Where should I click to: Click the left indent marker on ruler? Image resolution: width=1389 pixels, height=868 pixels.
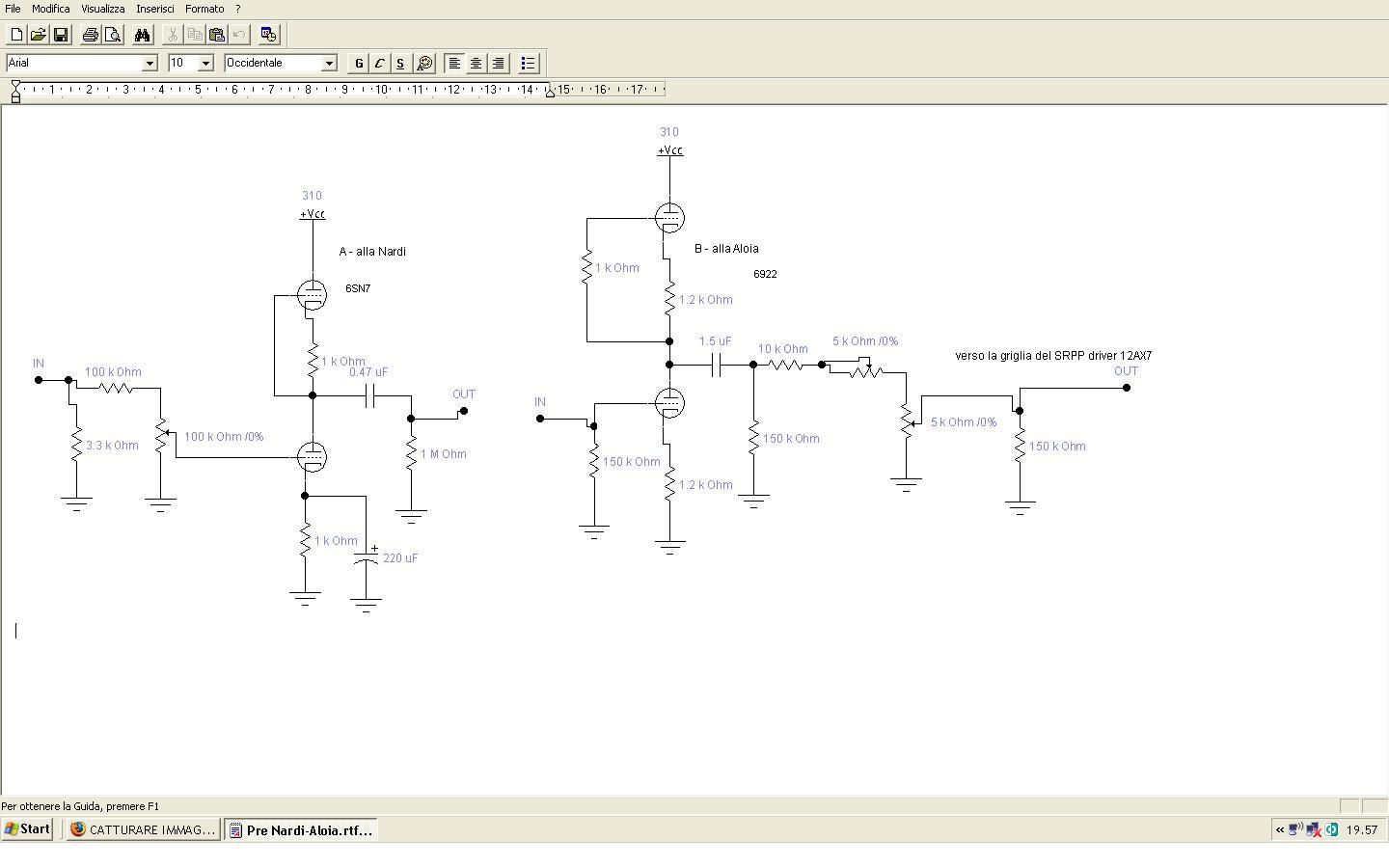point(15,92)
